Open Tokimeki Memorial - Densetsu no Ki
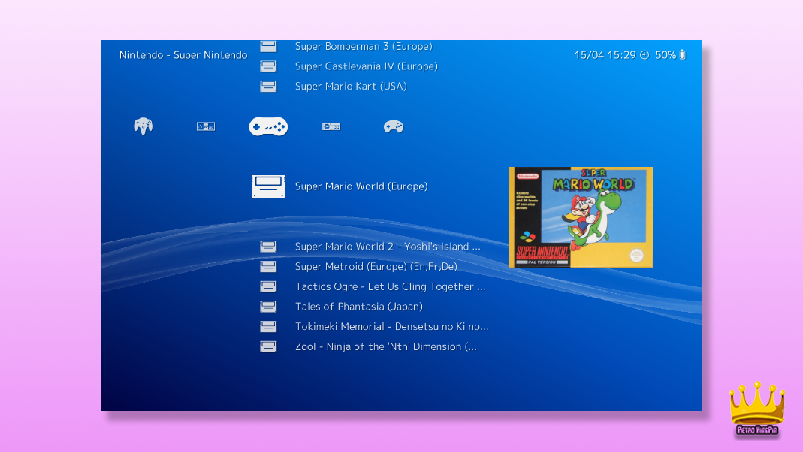The width and height of the screenshot is (803, 452). tap(392, 327)
